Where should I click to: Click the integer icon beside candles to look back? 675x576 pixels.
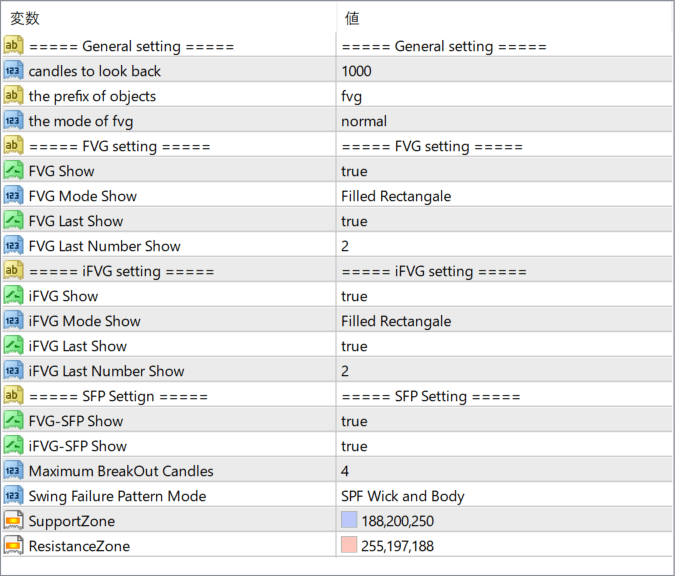(x=13, y=71)
